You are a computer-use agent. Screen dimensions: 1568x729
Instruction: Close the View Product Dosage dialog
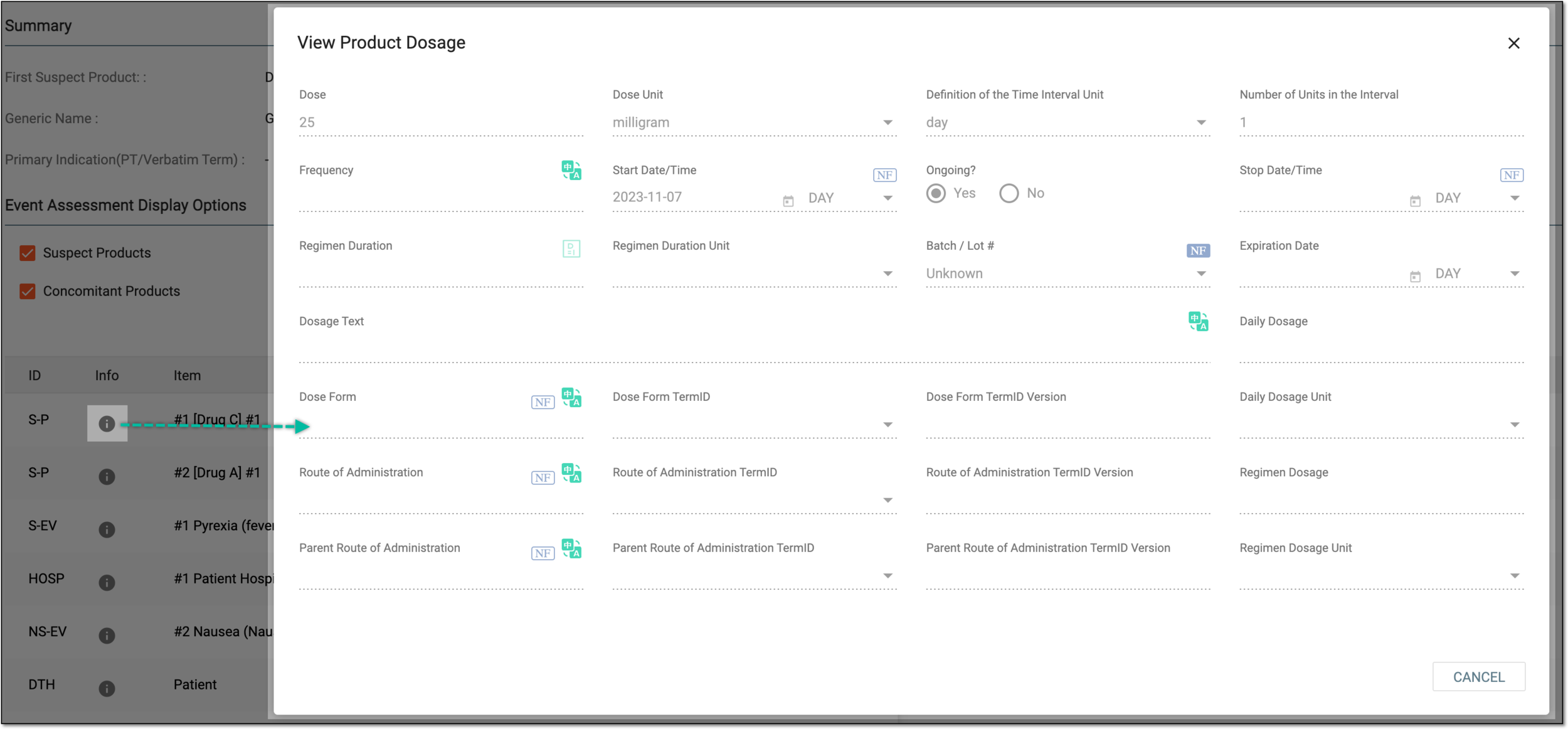click(x=1513, y=43)
